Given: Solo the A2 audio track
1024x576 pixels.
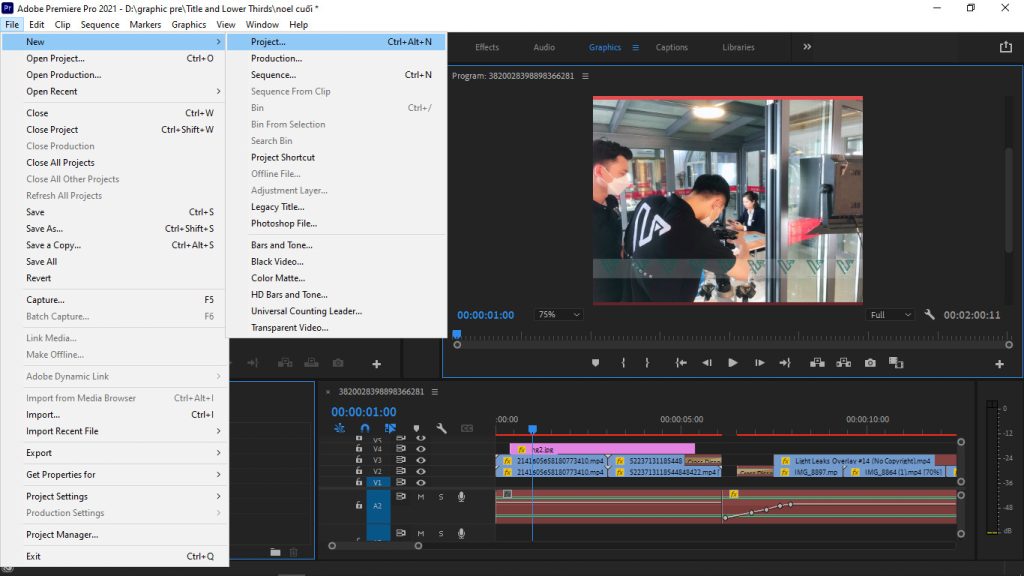Looking at the screenshot, I should [440, 496].
